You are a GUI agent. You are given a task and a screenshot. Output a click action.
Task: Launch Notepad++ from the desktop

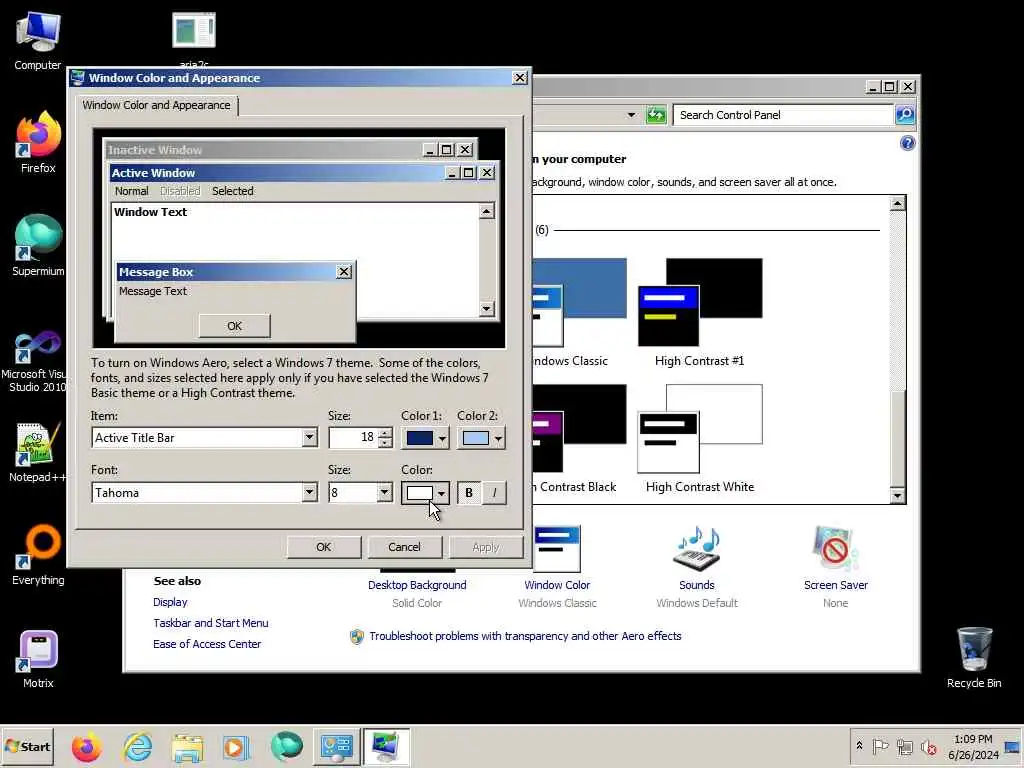pos(37,452)
